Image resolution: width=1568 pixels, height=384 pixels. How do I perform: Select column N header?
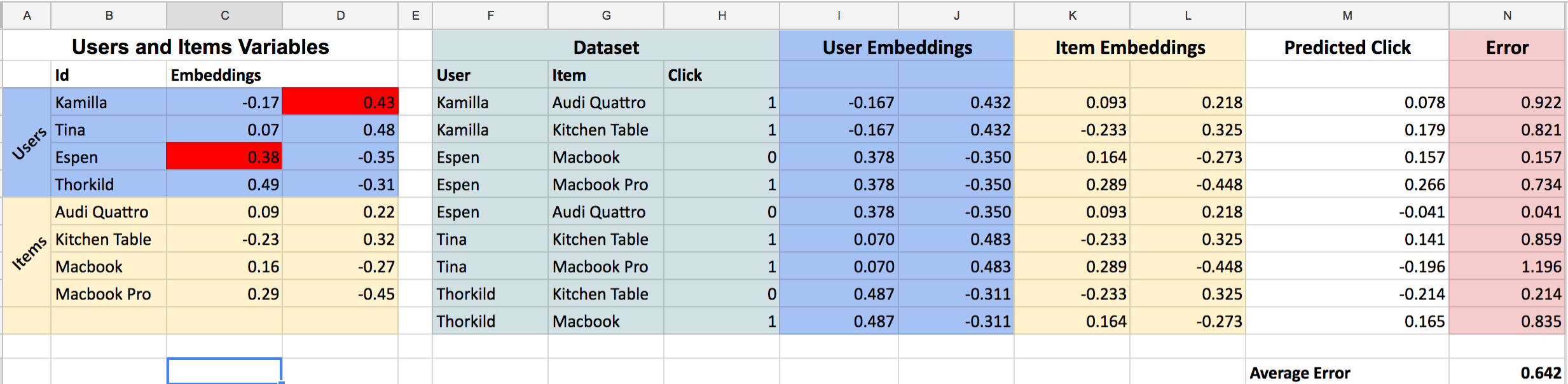click(x=1507, y=15)
